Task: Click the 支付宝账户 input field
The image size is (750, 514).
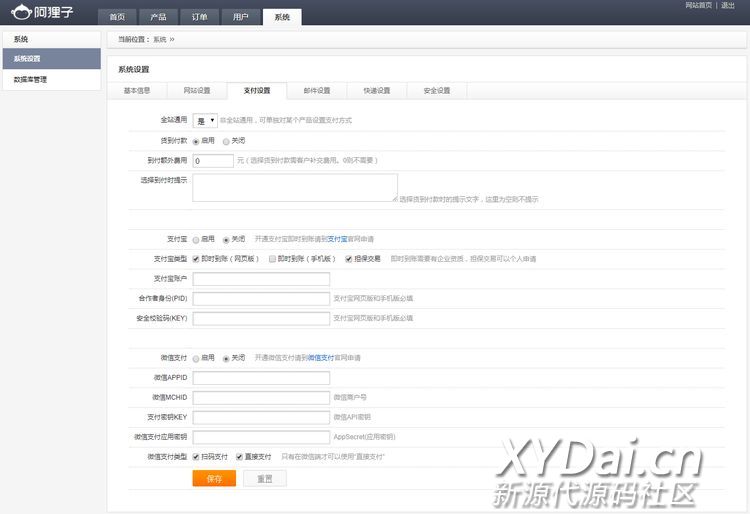Action: coord(261,279)
